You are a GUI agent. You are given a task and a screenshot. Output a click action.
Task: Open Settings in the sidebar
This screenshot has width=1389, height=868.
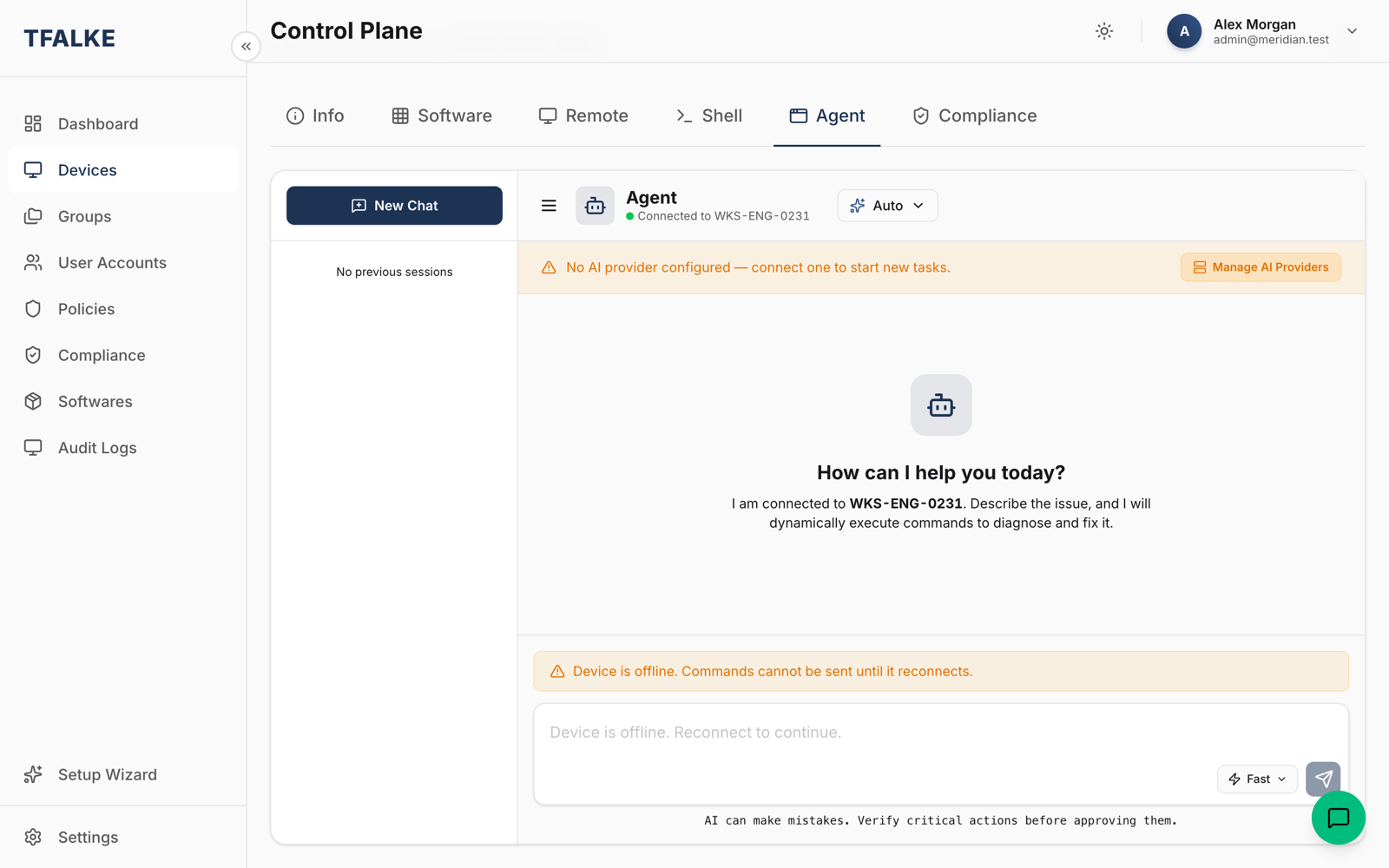coord(123,838)
